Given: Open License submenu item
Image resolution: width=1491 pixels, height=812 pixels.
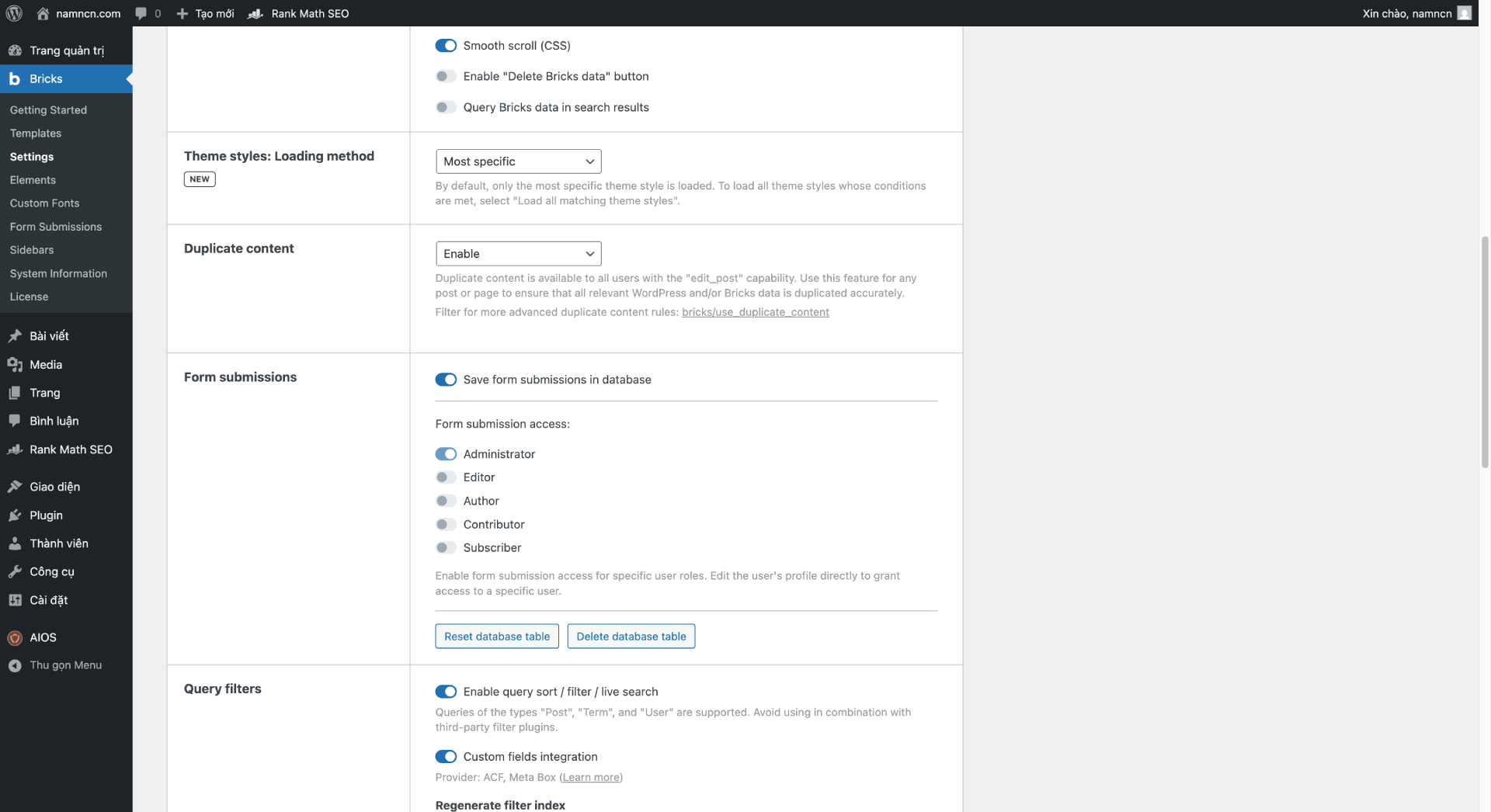Looking at the screenshot, I should click(29, 297).
